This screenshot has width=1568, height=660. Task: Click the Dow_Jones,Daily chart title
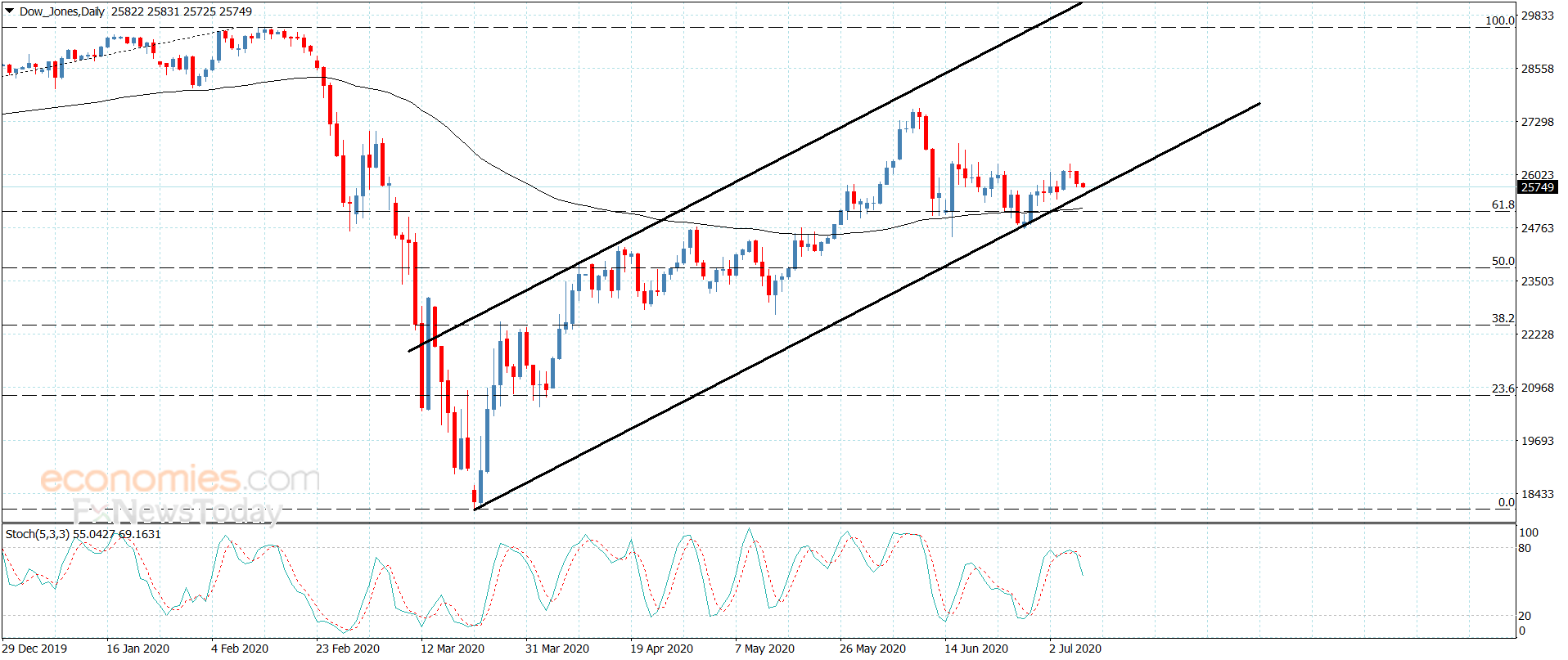coord(61,11)
